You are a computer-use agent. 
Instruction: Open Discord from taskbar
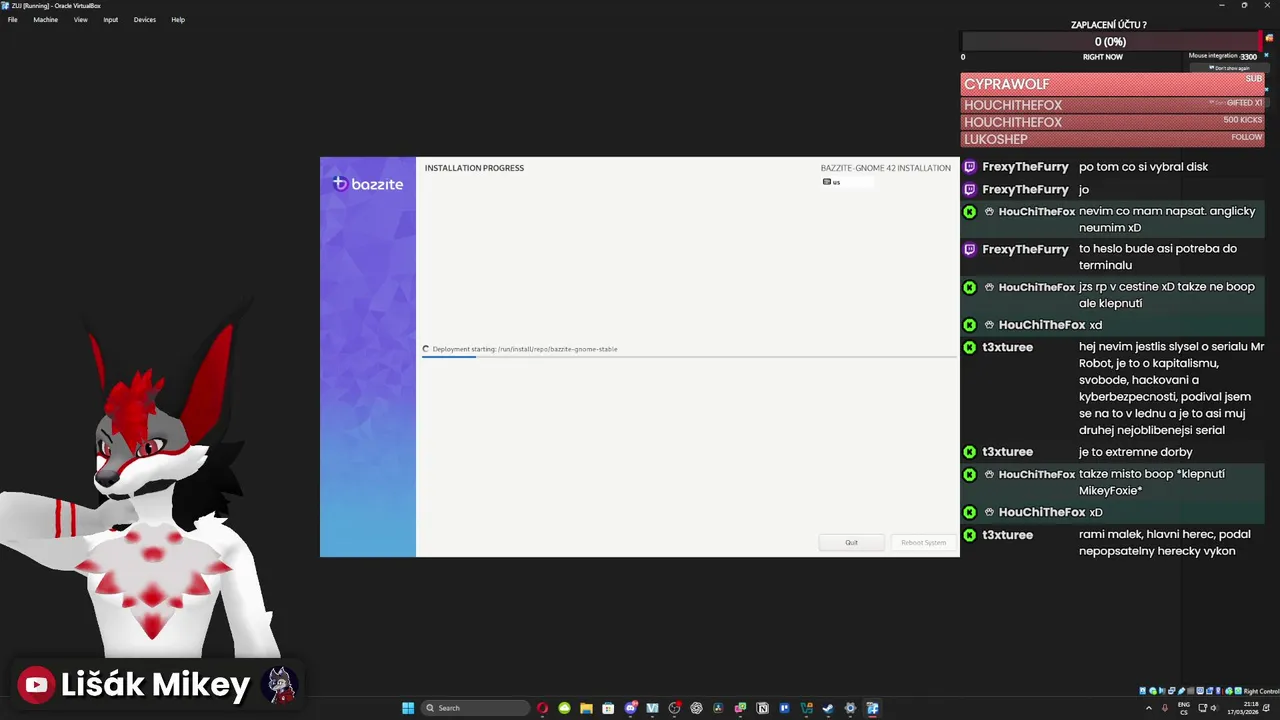pyautogui.click(x=631, y=708)
